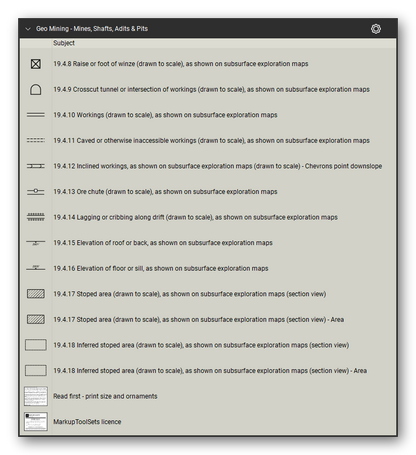Click '19.4.15 Elevation of roof or back' text
This screenshot has height=455, width=416.
click(163, 243)
